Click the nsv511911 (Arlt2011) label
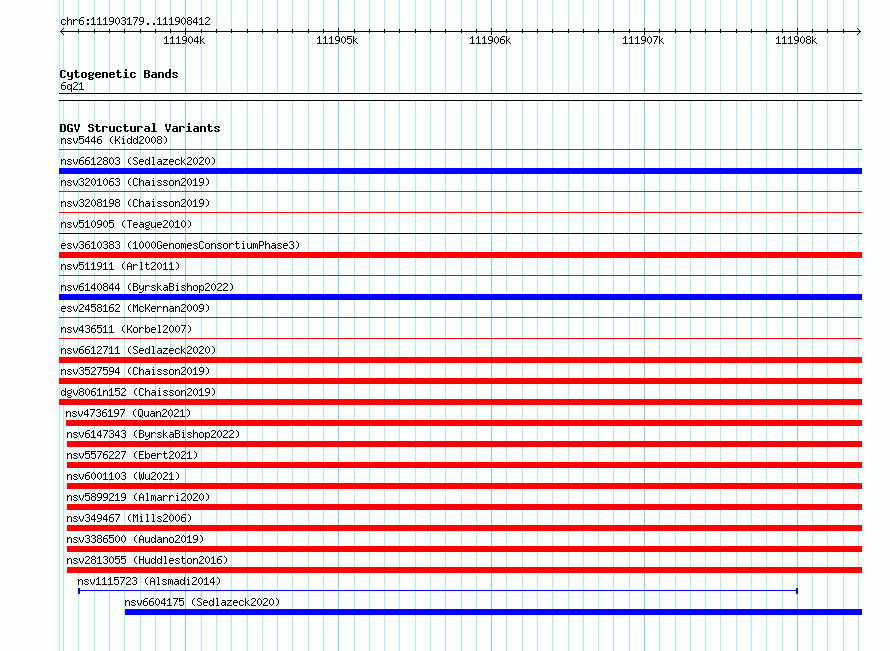Viewport: 890px width, 651px height. click(x=120, y=266)
